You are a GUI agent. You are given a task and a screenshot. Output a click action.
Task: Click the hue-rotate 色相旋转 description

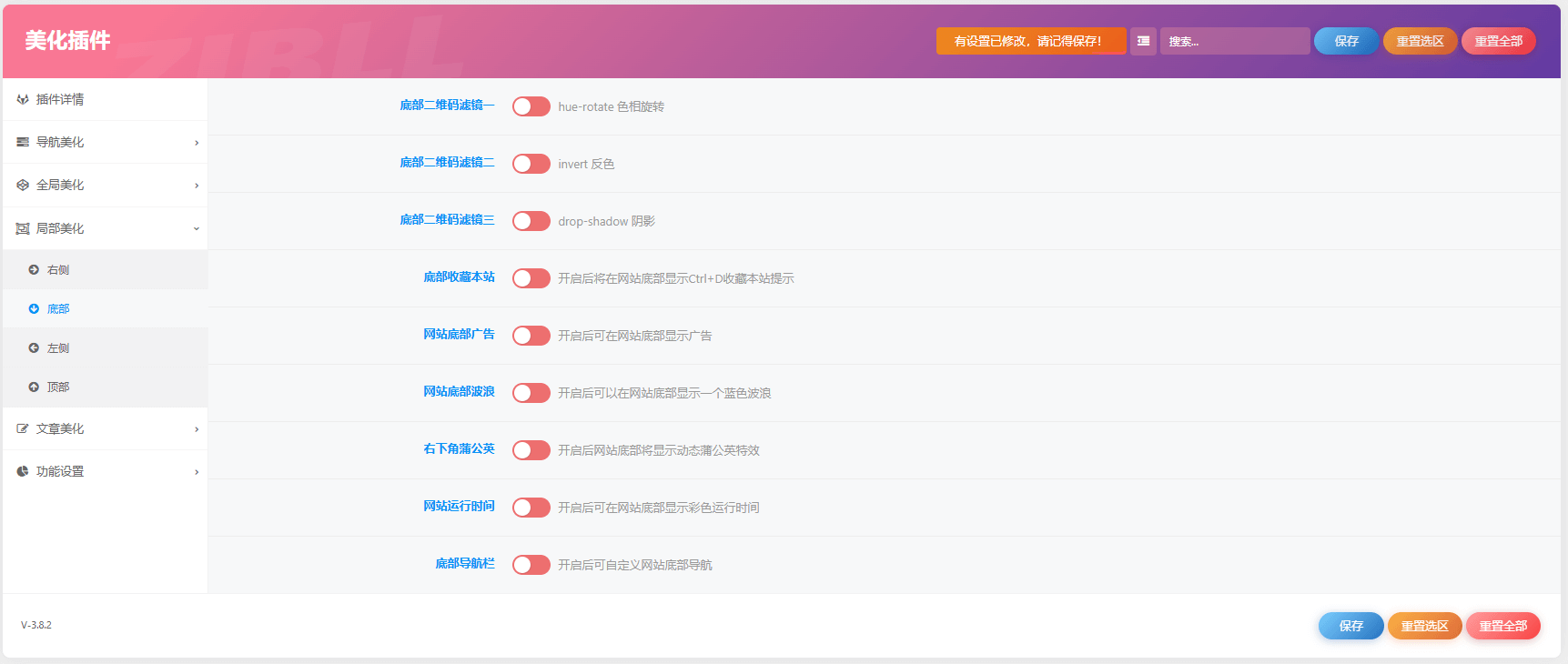pos(612,106)
